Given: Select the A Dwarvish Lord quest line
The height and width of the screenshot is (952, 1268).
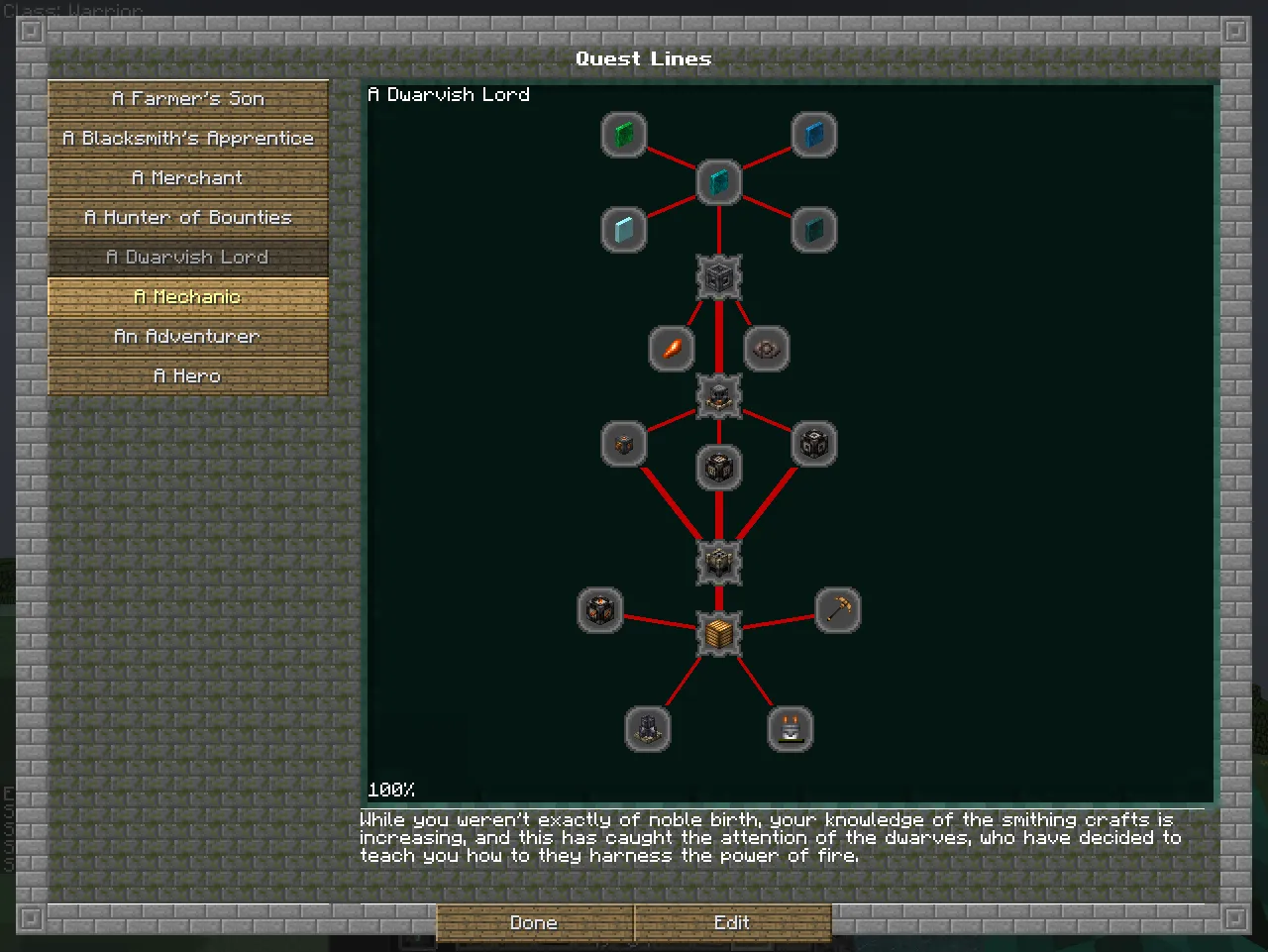Looking at the screenshot, I should point(188,258).
